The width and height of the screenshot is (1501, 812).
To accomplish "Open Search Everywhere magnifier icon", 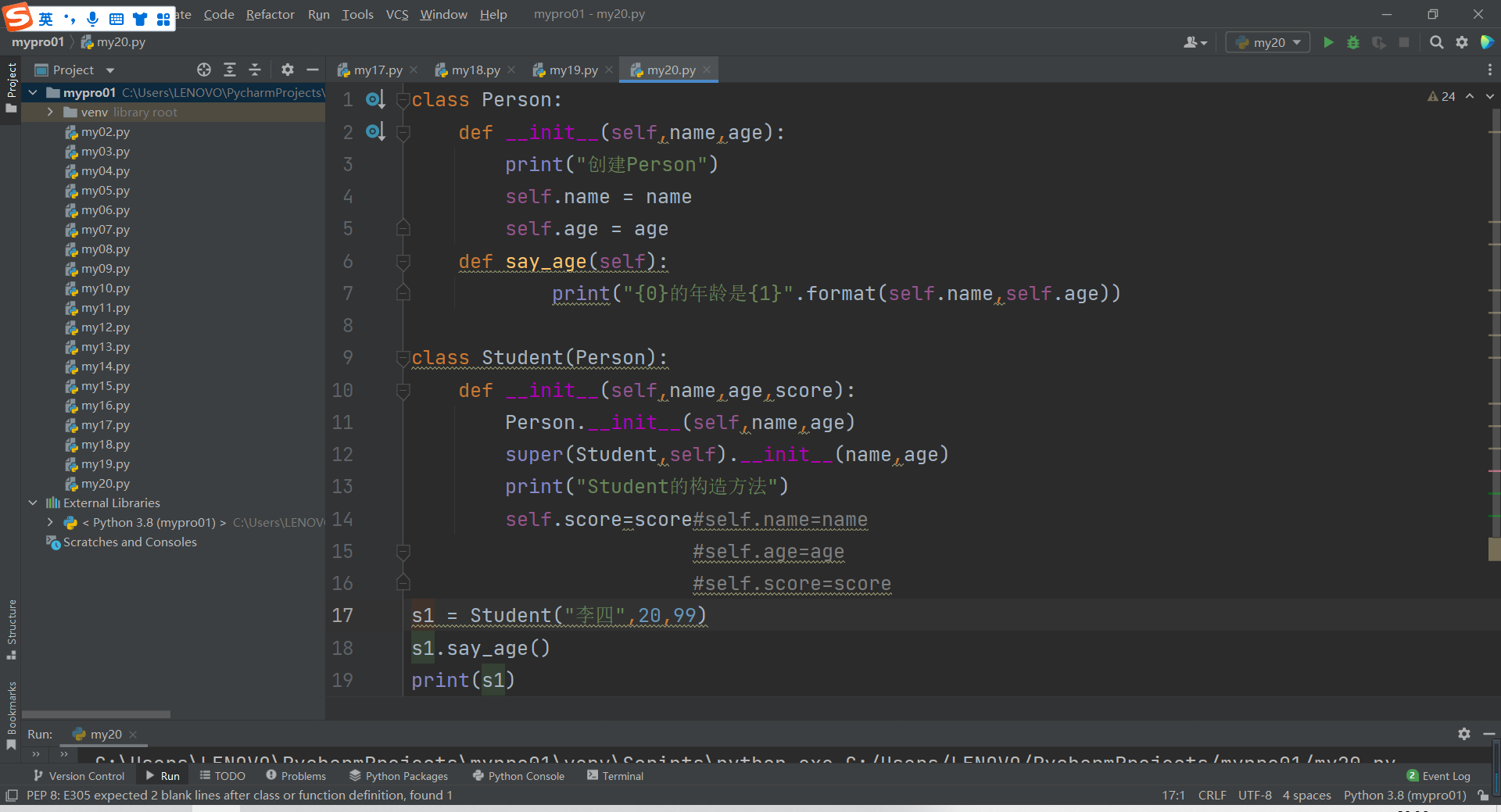I will 1436,42.
